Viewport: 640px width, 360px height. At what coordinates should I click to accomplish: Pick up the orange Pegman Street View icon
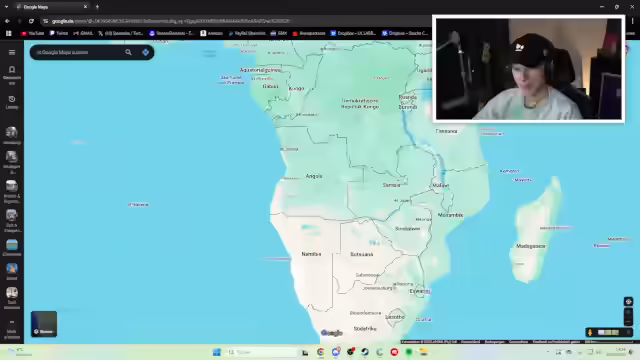pos(590,333)
